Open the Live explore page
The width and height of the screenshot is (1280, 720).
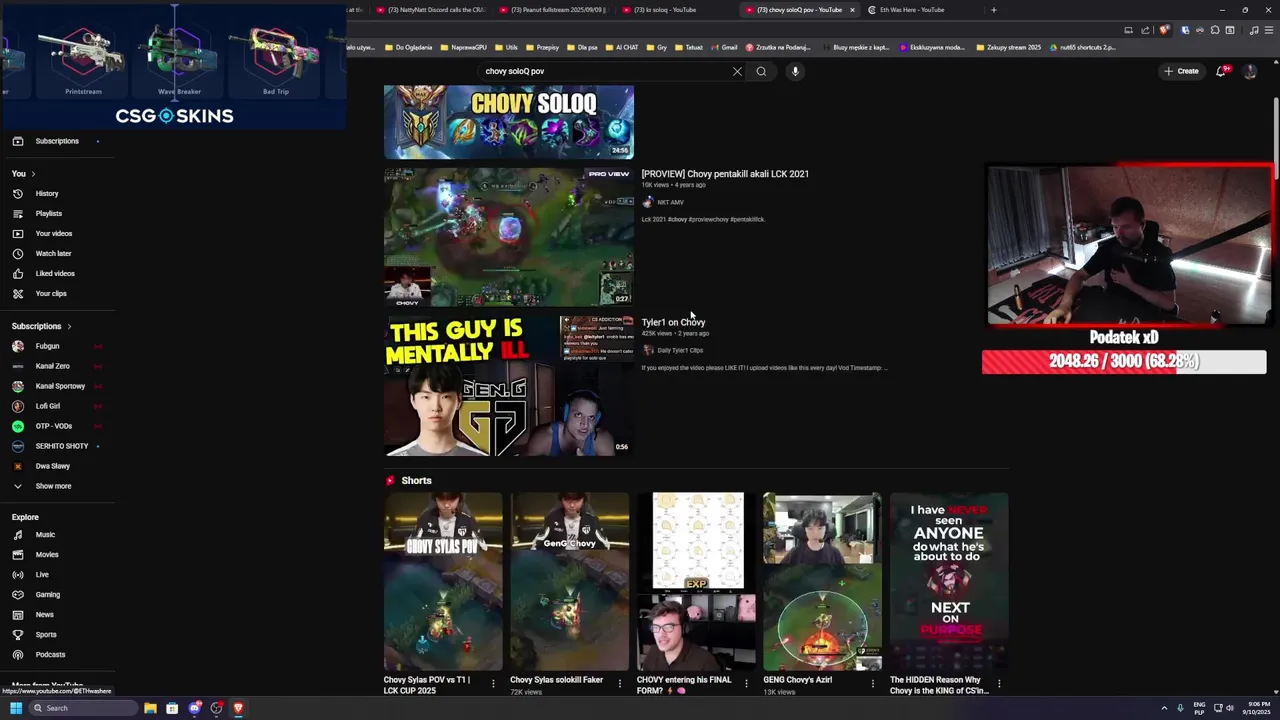[42, 575]
